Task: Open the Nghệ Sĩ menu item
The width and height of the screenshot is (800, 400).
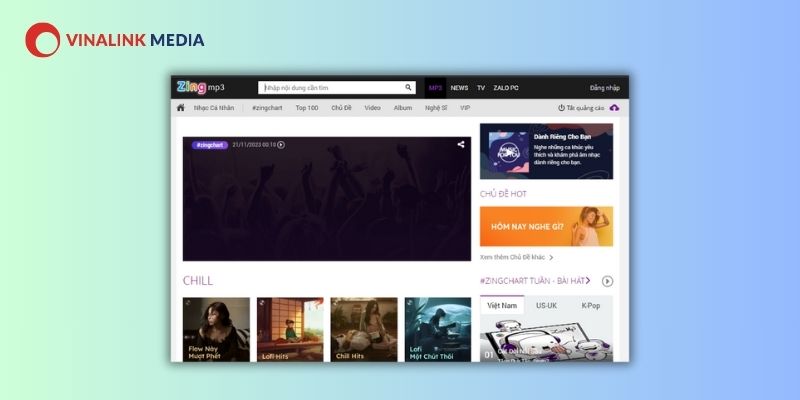Action: 436,108
